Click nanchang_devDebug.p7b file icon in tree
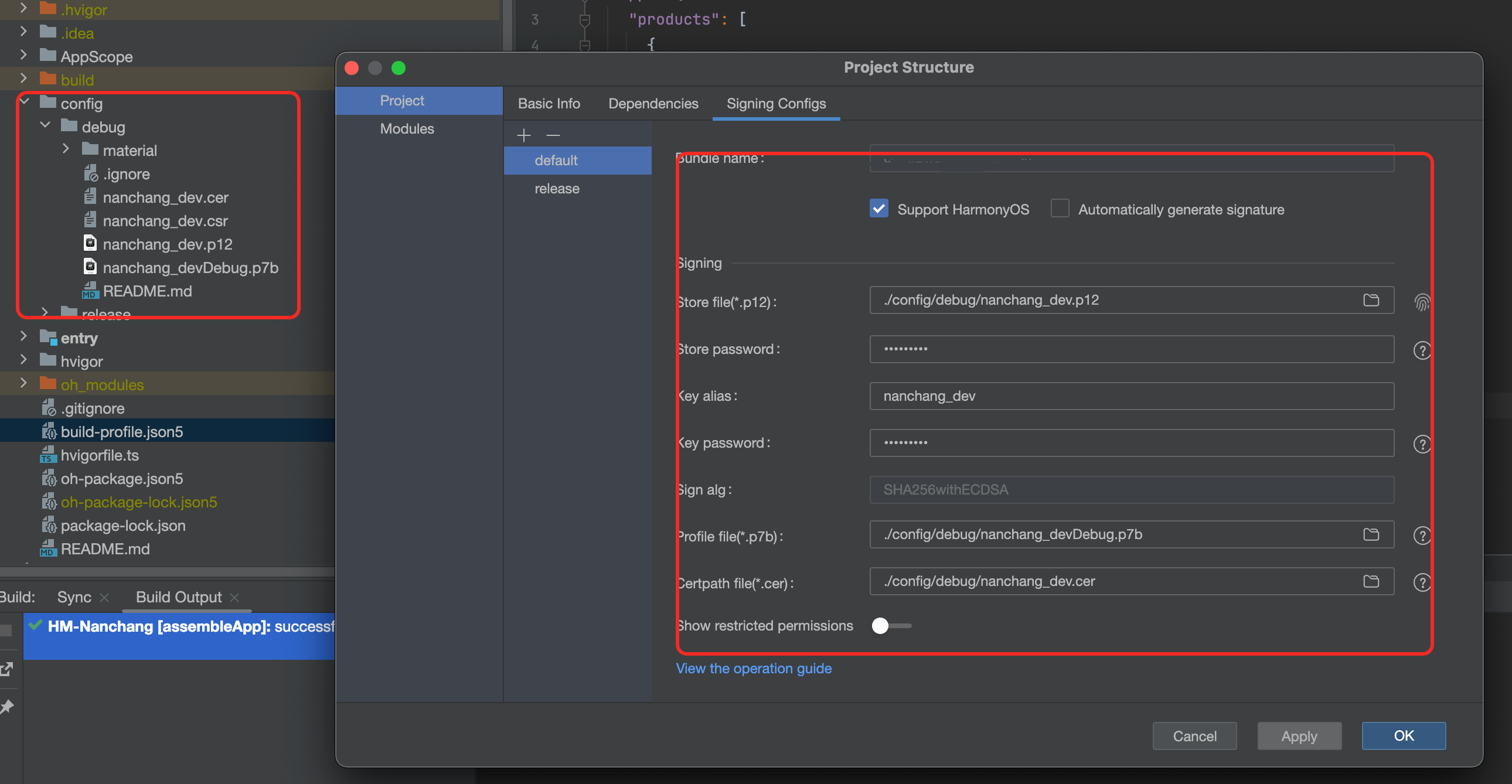 [x=90, y=267]
